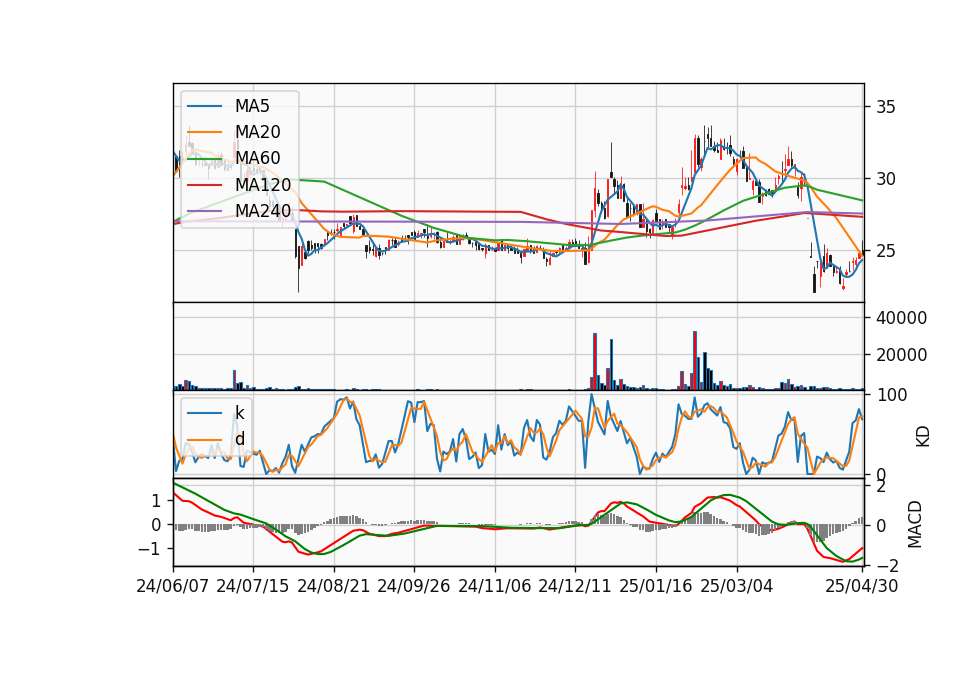Click the 24/06/07 date label
960x690 pixels.
[173, 586]
